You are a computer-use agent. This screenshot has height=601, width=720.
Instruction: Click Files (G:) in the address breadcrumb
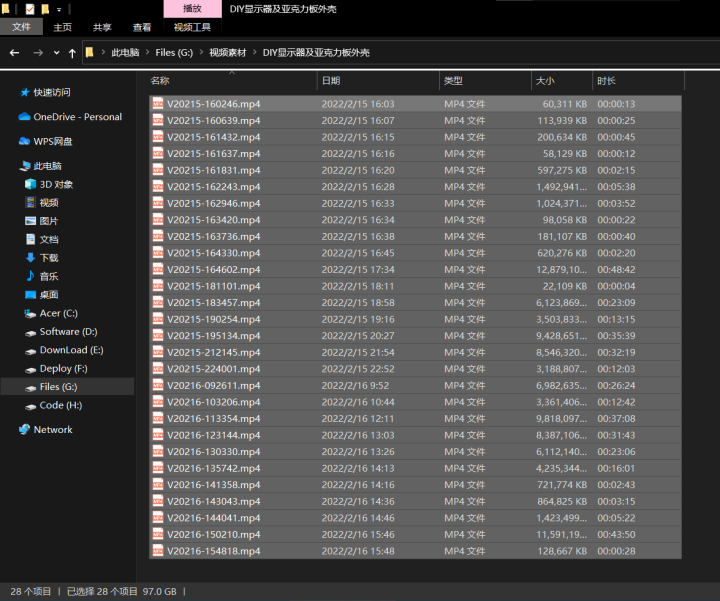[174, 53]
